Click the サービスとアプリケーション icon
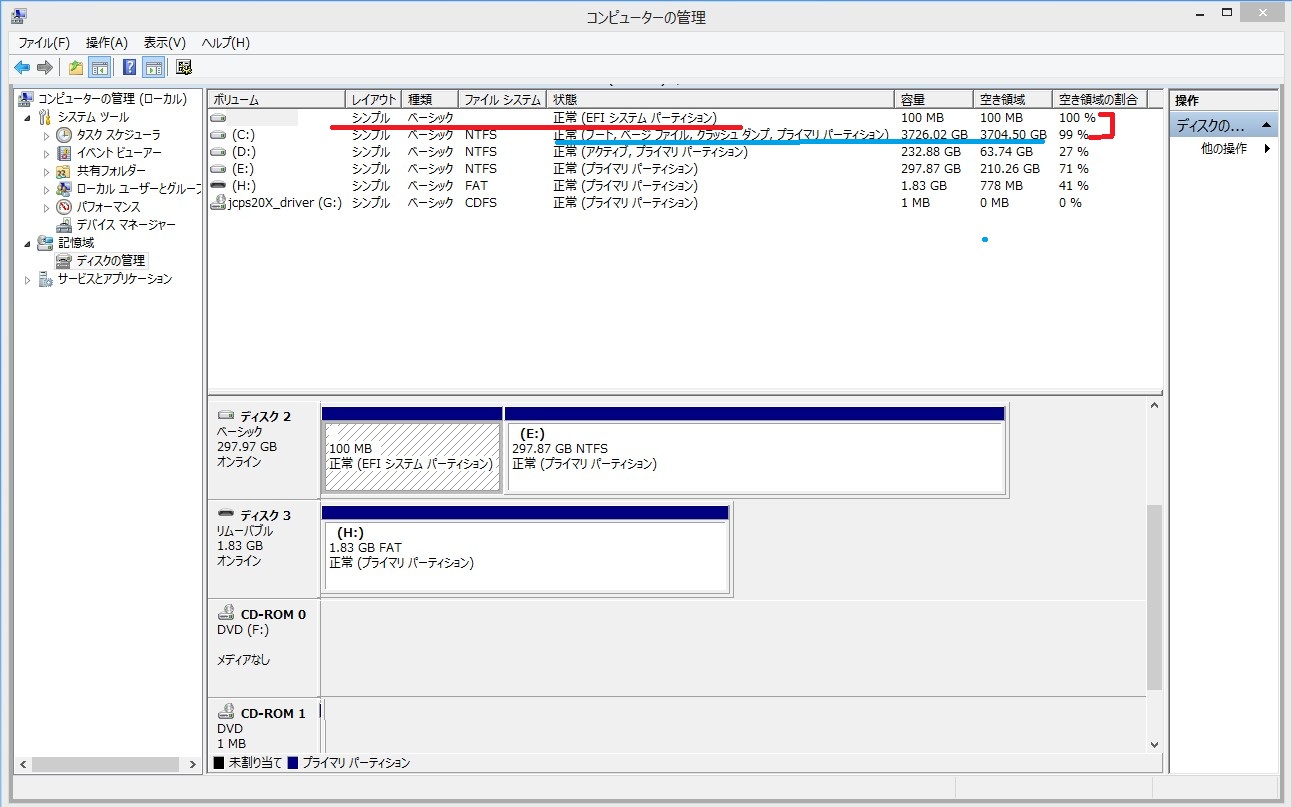 pyautogui.click(x=45, y=279)
